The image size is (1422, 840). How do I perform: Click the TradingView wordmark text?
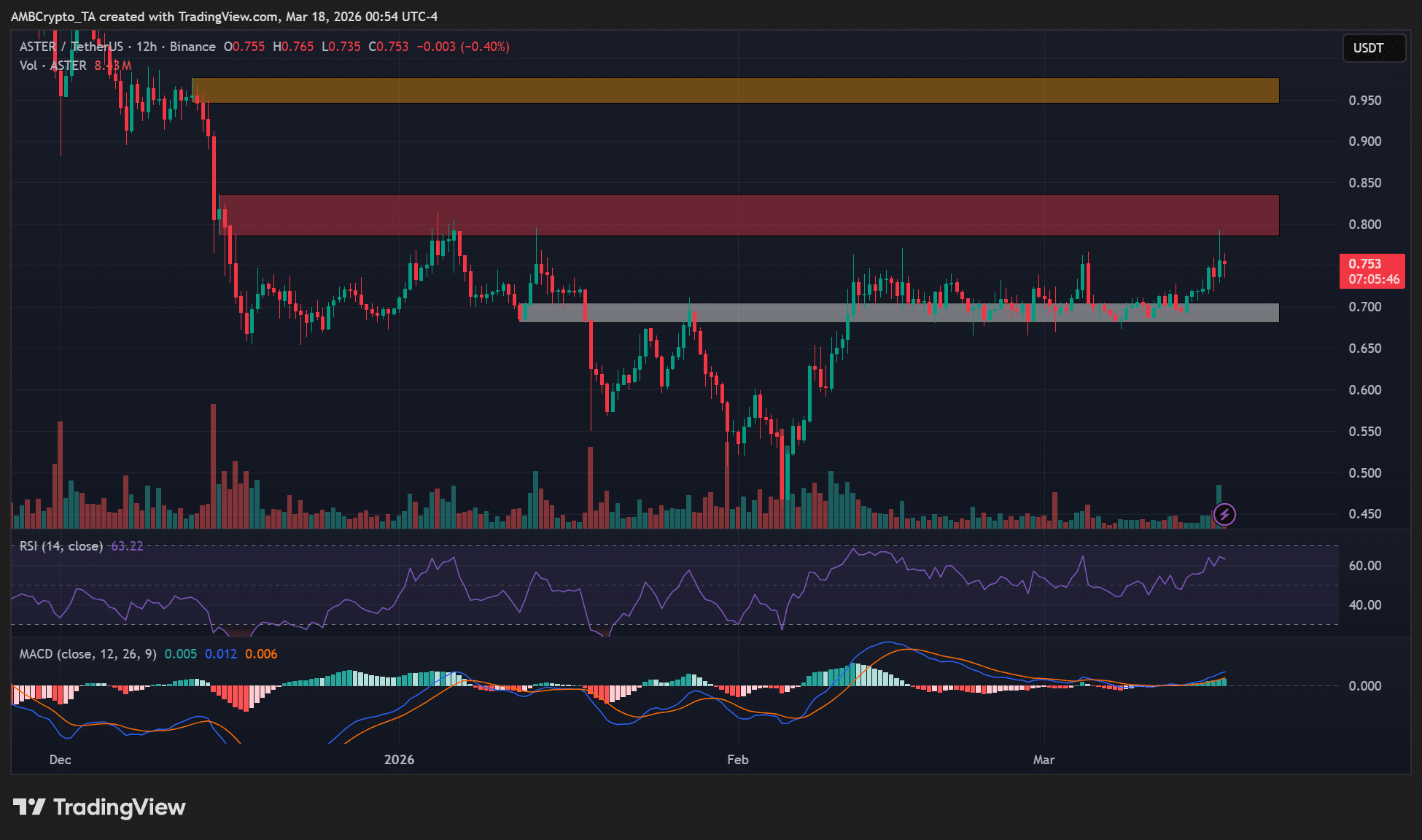click(x=120, y=807)
